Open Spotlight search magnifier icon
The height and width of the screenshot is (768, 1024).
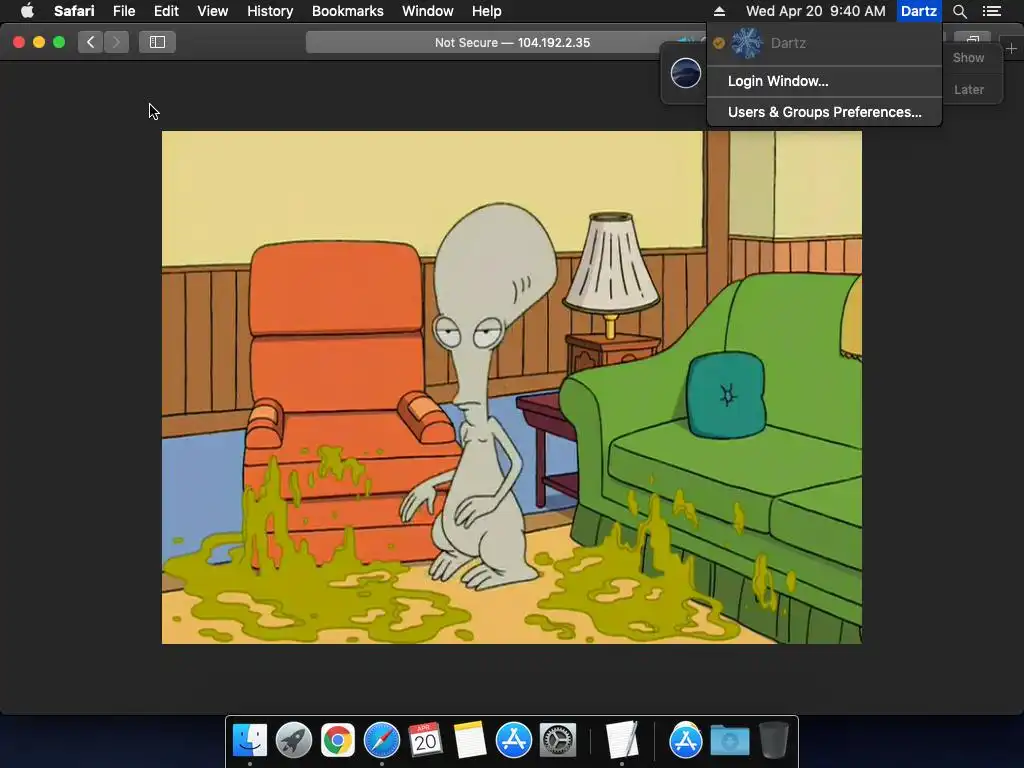(x=959, y=11)
